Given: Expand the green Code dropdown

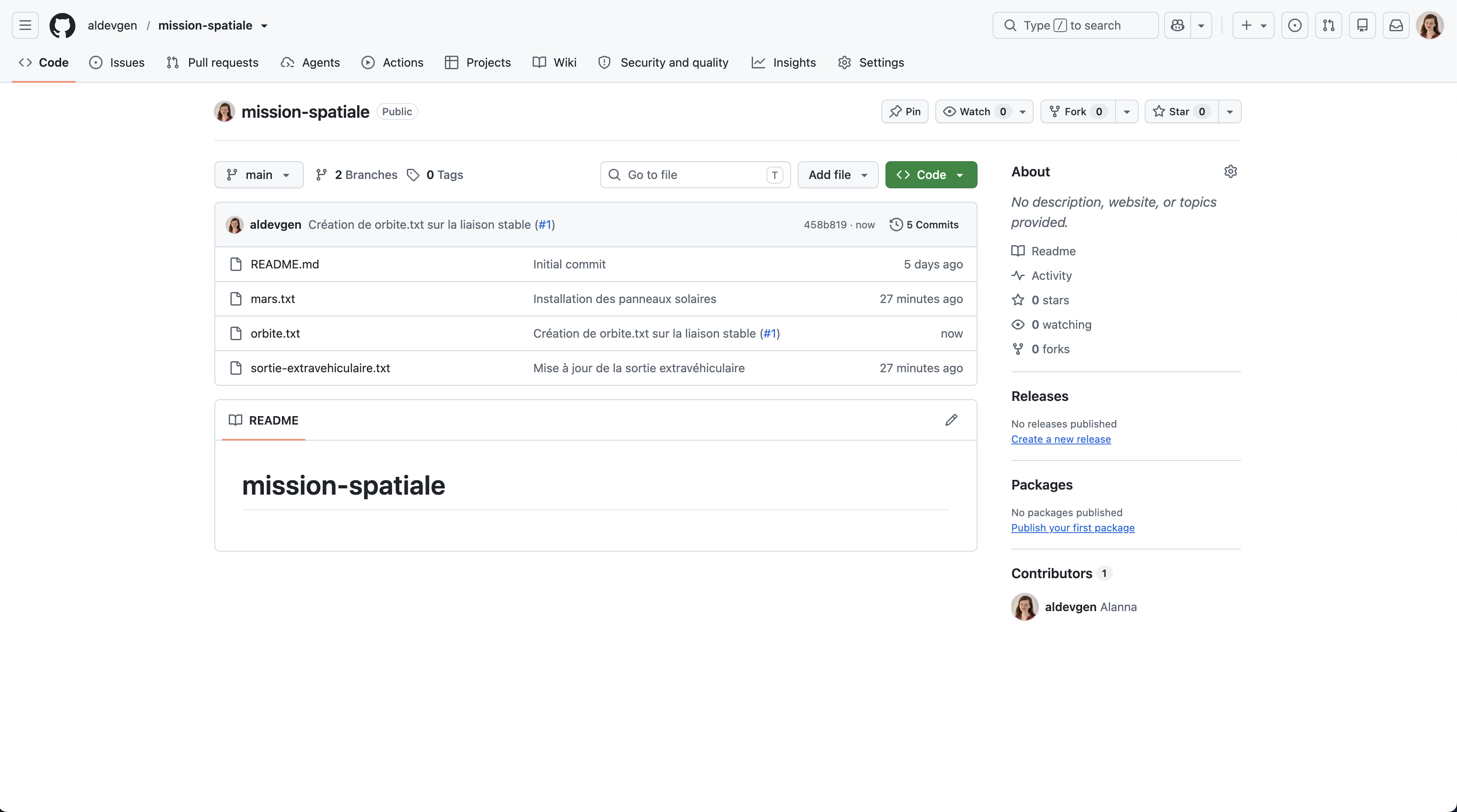Looking at the screenshot, I should 931,175.
